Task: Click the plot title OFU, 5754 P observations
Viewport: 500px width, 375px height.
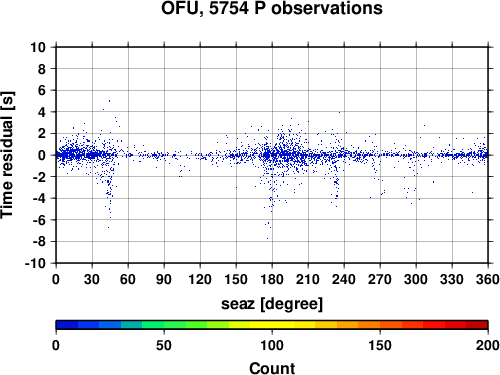Action: (272, 8)
